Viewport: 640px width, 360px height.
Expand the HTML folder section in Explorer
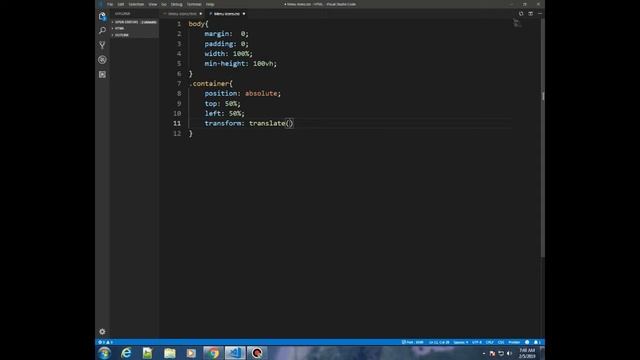coord(134,29)
